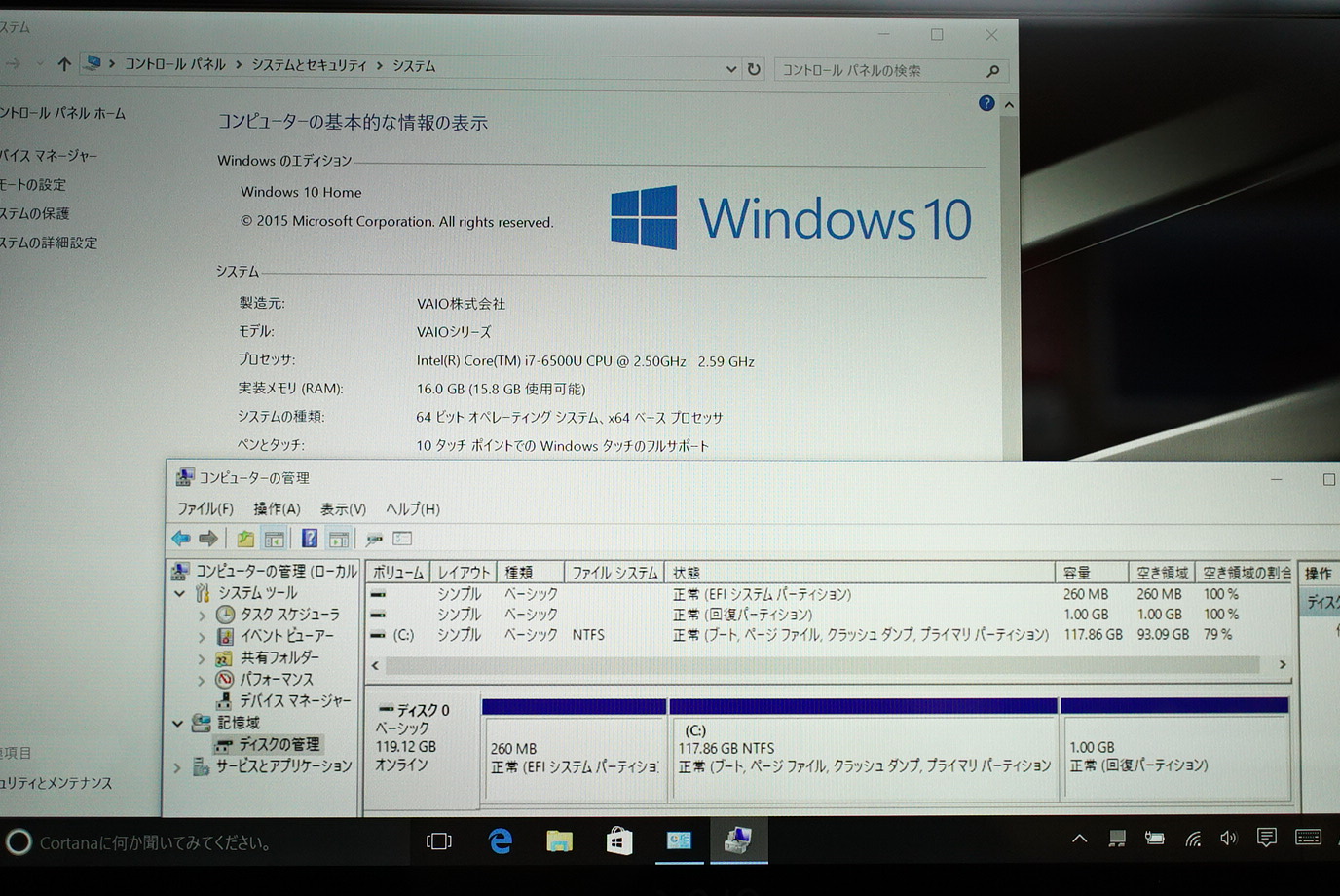Click the up arrow navigation button in System window

[x=64, y=64]
